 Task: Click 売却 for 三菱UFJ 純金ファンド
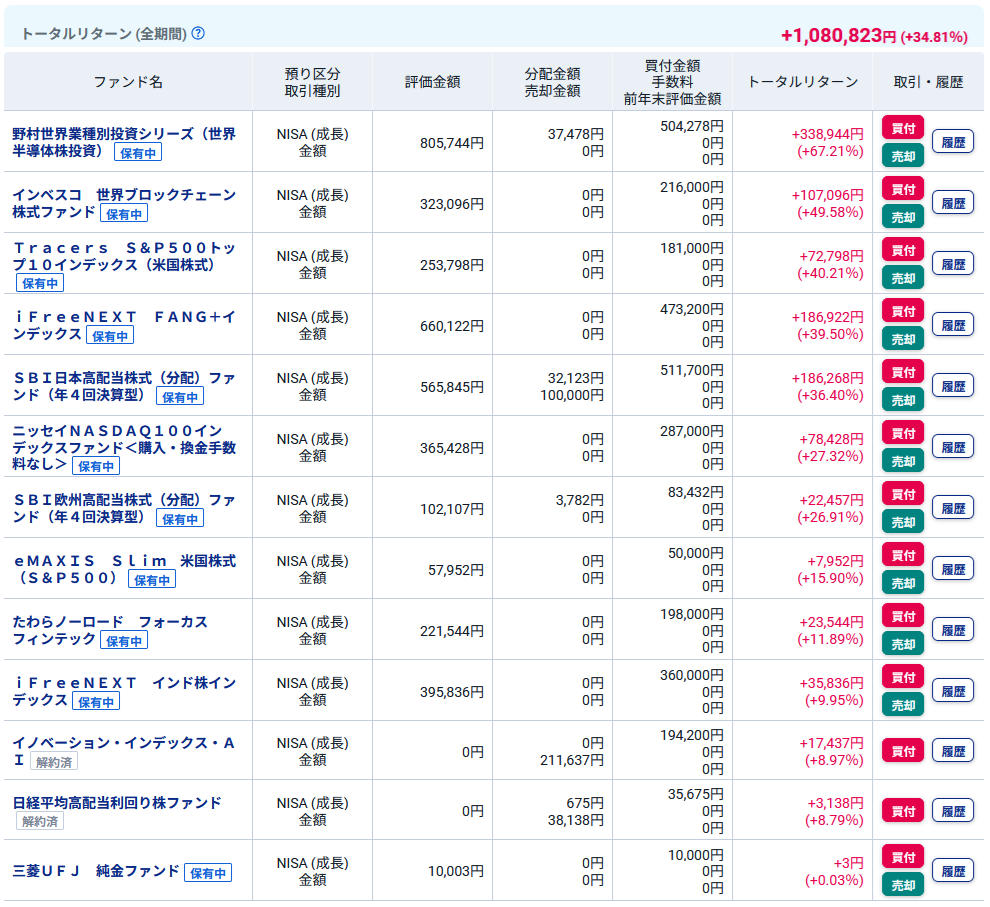[903, 885]
